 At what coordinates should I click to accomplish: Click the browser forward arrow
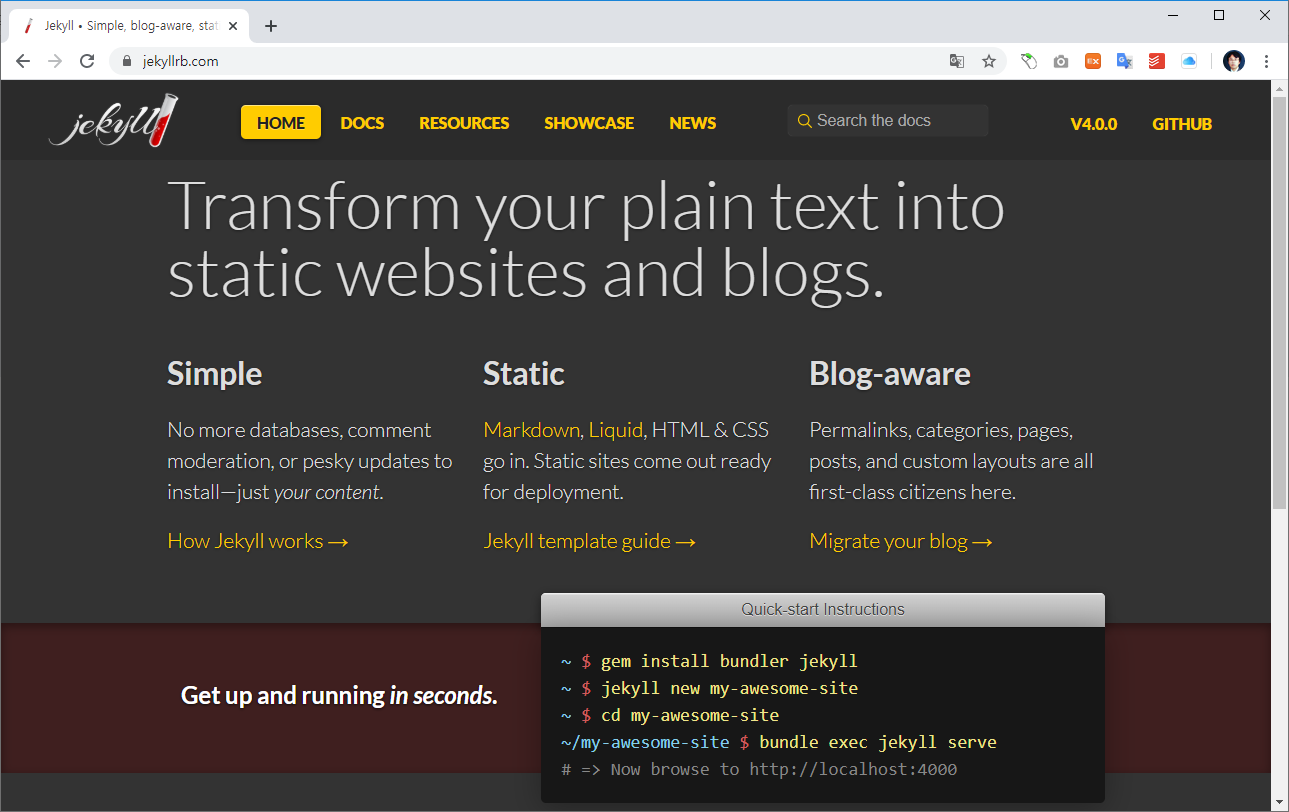click(55, 61)
